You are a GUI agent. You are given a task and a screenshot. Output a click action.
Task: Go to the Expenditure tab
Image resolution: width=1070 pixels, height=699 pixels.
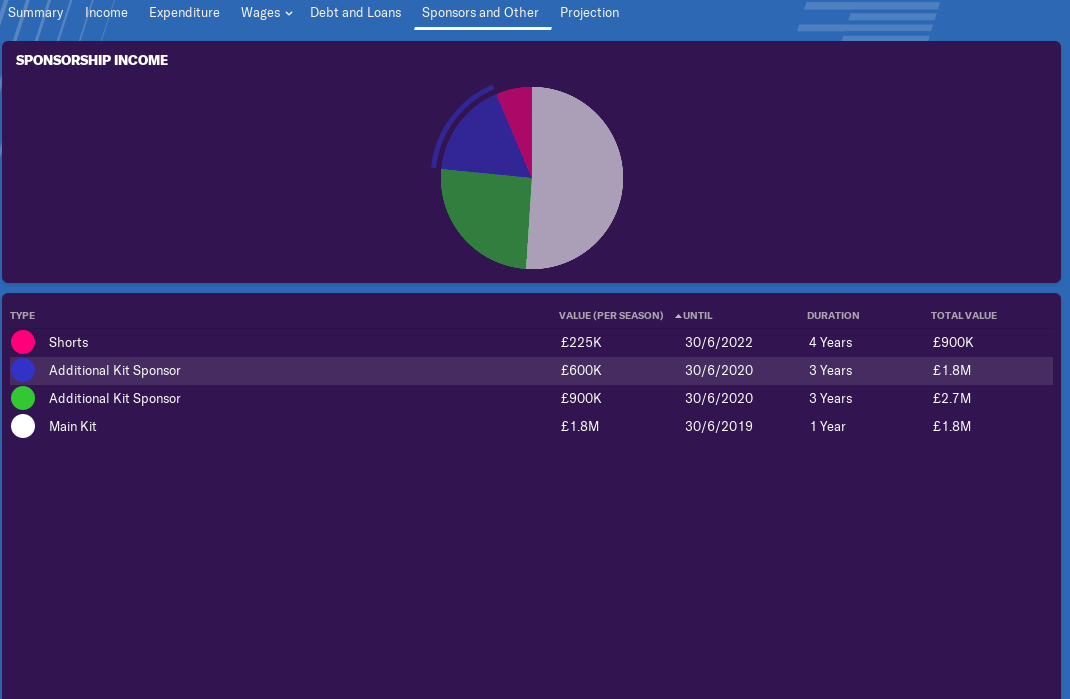pyautogui.click(x=184, y=13)
